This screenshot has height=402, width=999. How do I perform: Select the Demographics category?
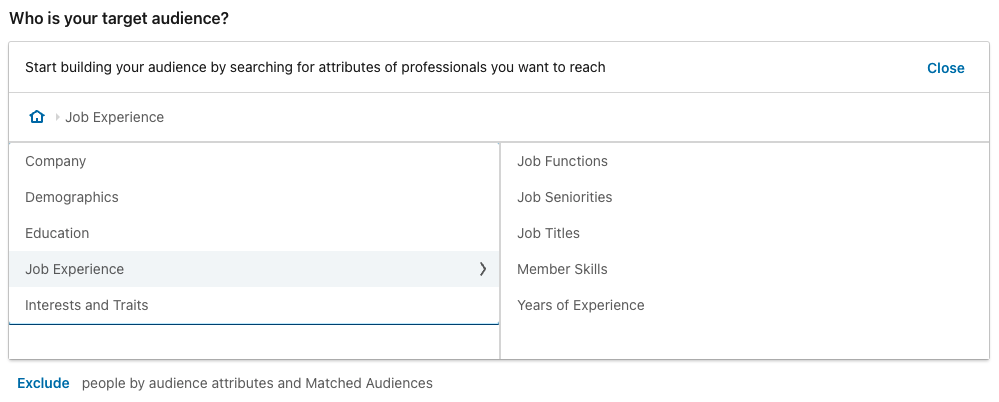pyautogui.click(x=72, y=197)
